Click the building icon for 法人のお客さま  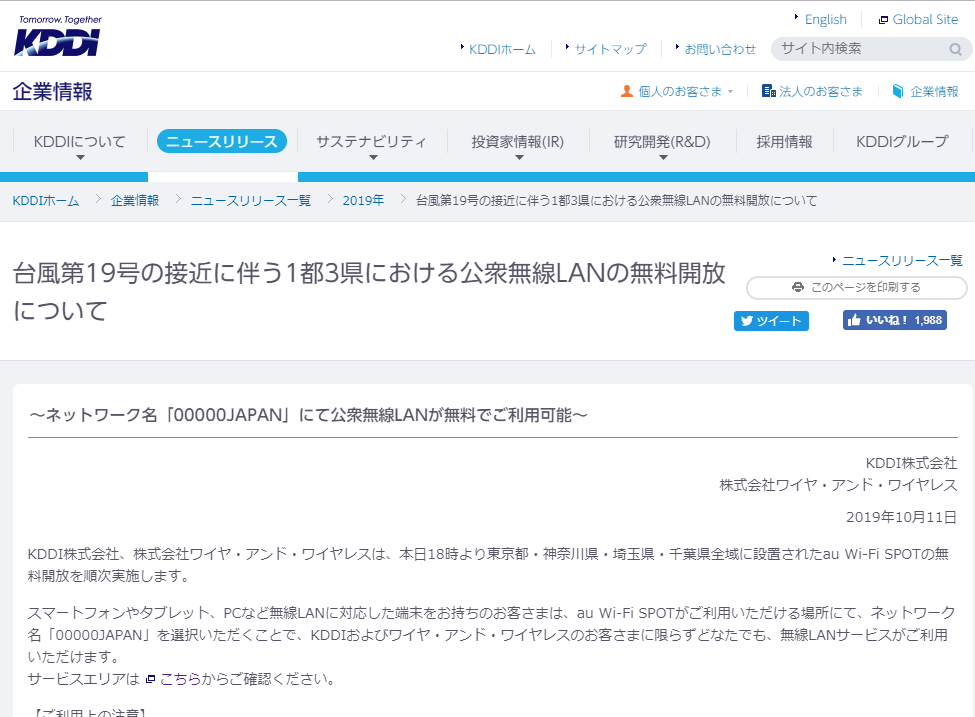768,91
